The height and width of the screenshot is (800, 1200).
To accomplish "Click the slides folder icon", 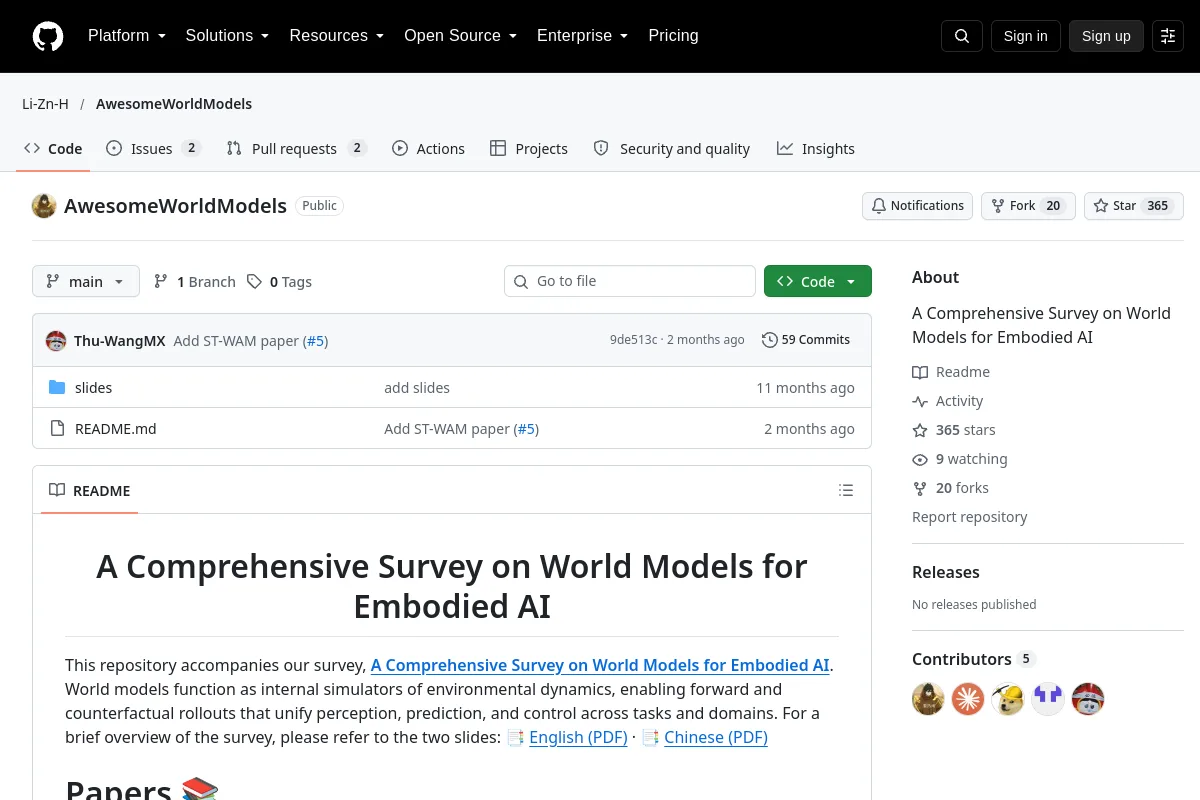I will (57, 388).
